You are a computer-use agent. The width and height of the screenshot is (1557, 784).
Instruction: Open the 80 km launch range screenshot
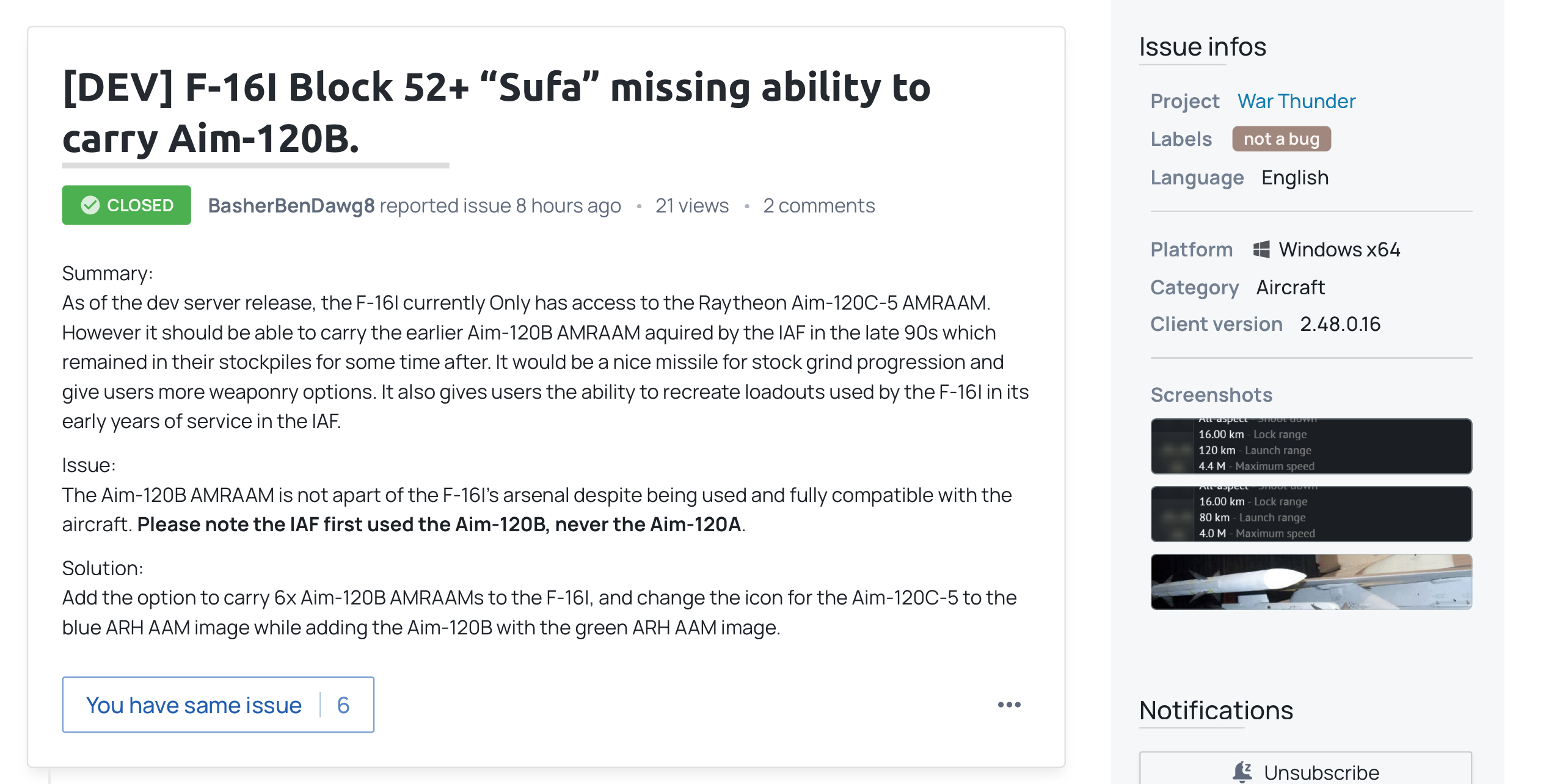point(1311,514)
